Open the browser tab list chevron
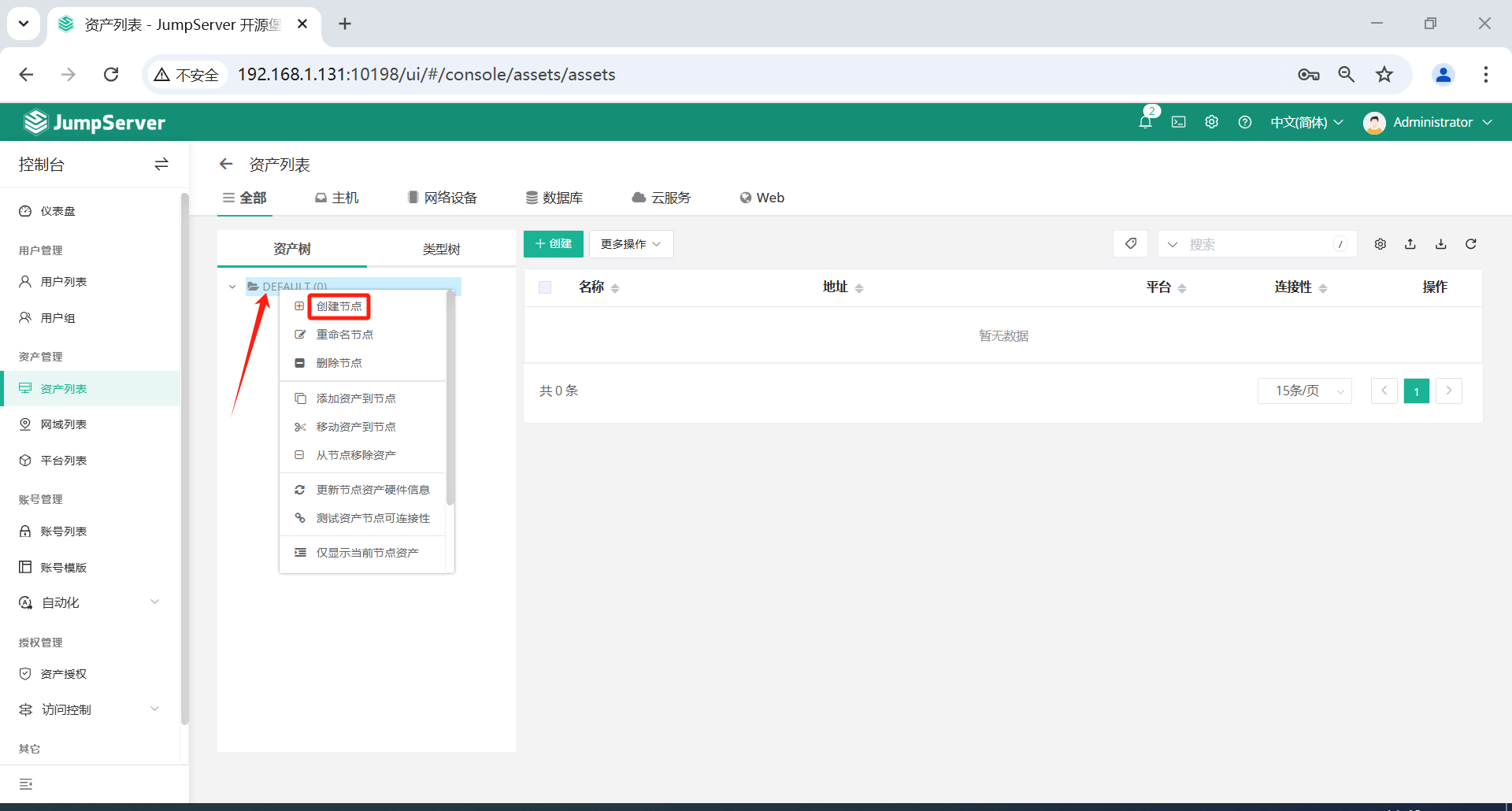The width and height of the screenshot is (1512, 811). (24, 24)
